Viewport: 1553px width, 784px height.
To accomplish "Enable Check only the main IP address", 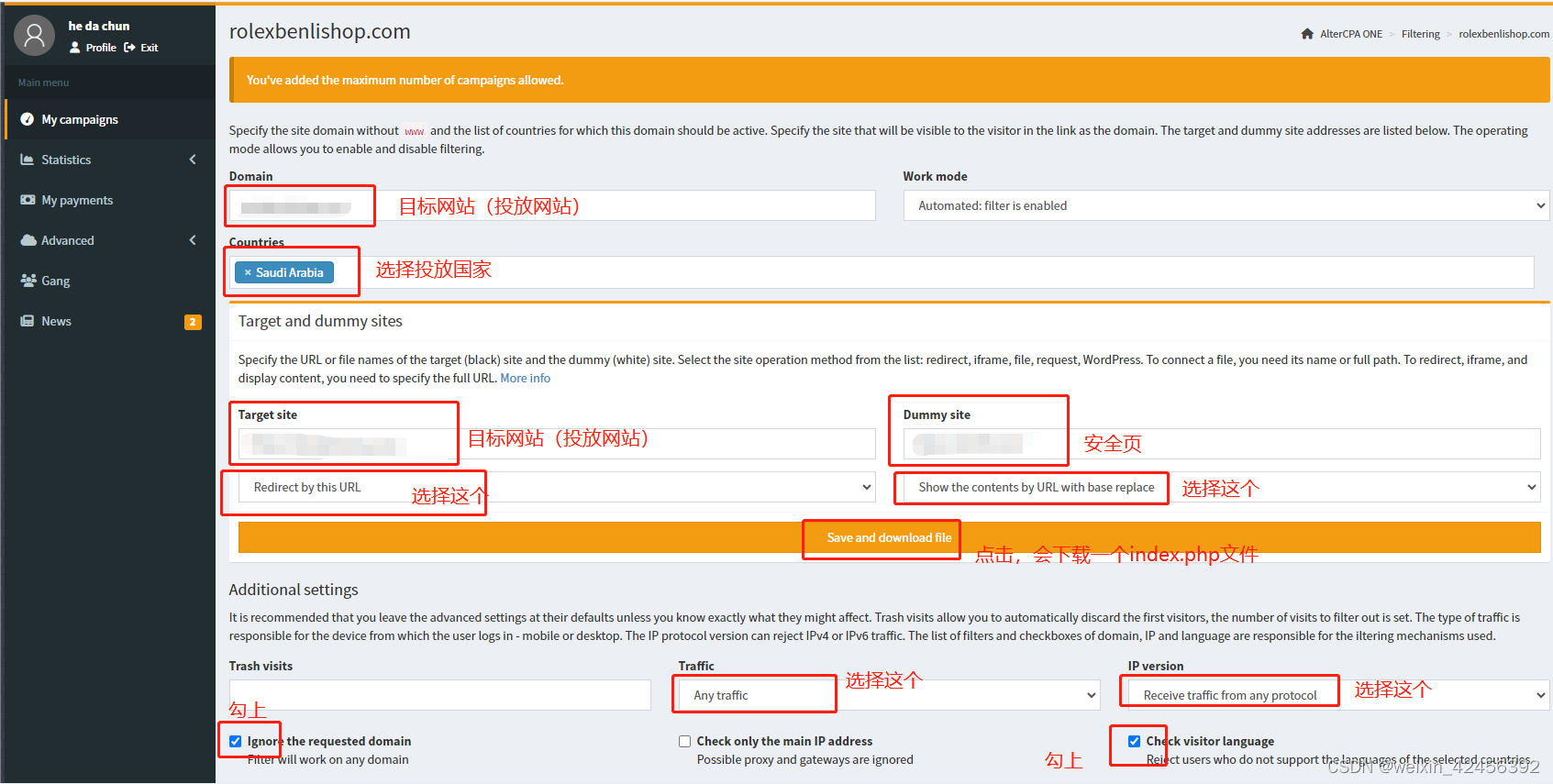I will pos(685,741).
